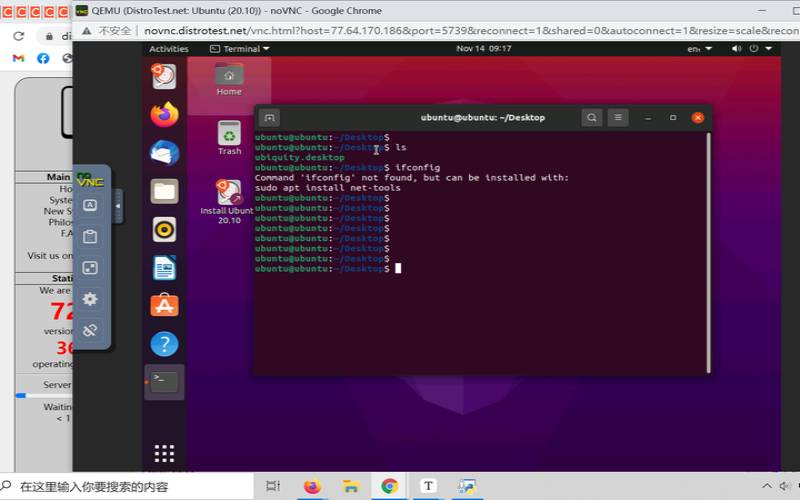This screenshot has height=500, width=800.
Task: Click the terminal title ubuntu@ubuntu: ~/Desktop
Action: click(483, 117)
